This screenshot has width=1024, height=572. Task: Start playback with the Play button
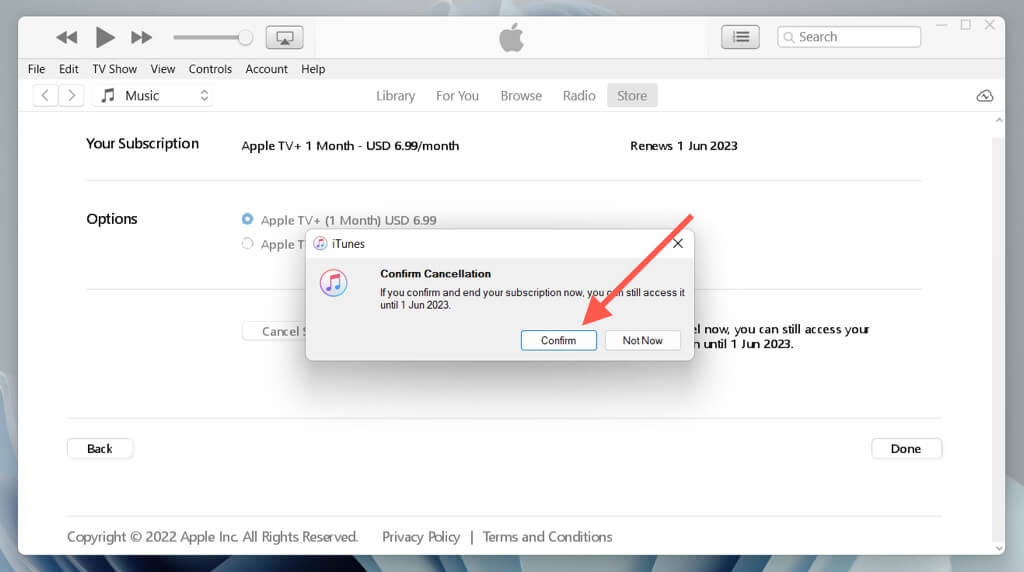coord(104,37)
